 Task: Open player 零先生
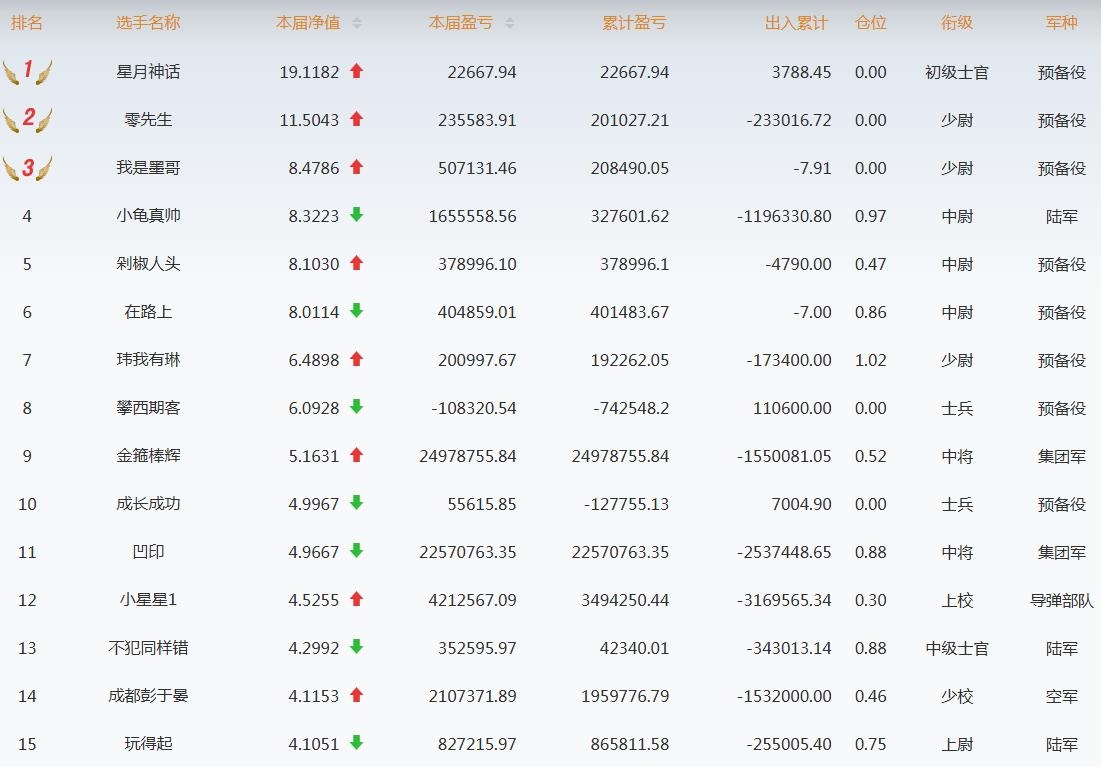coord(148,119)
